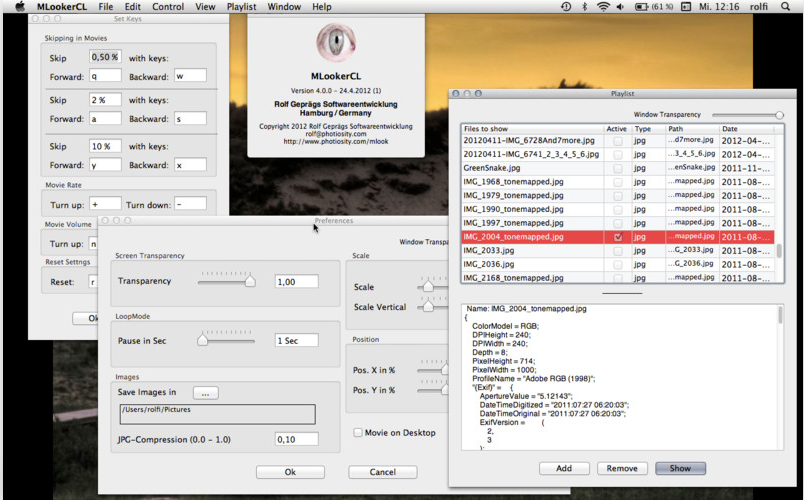The height and width of the screenshot is (500, 804).
Task: Sort by Type column header
Action: (648, 129)
